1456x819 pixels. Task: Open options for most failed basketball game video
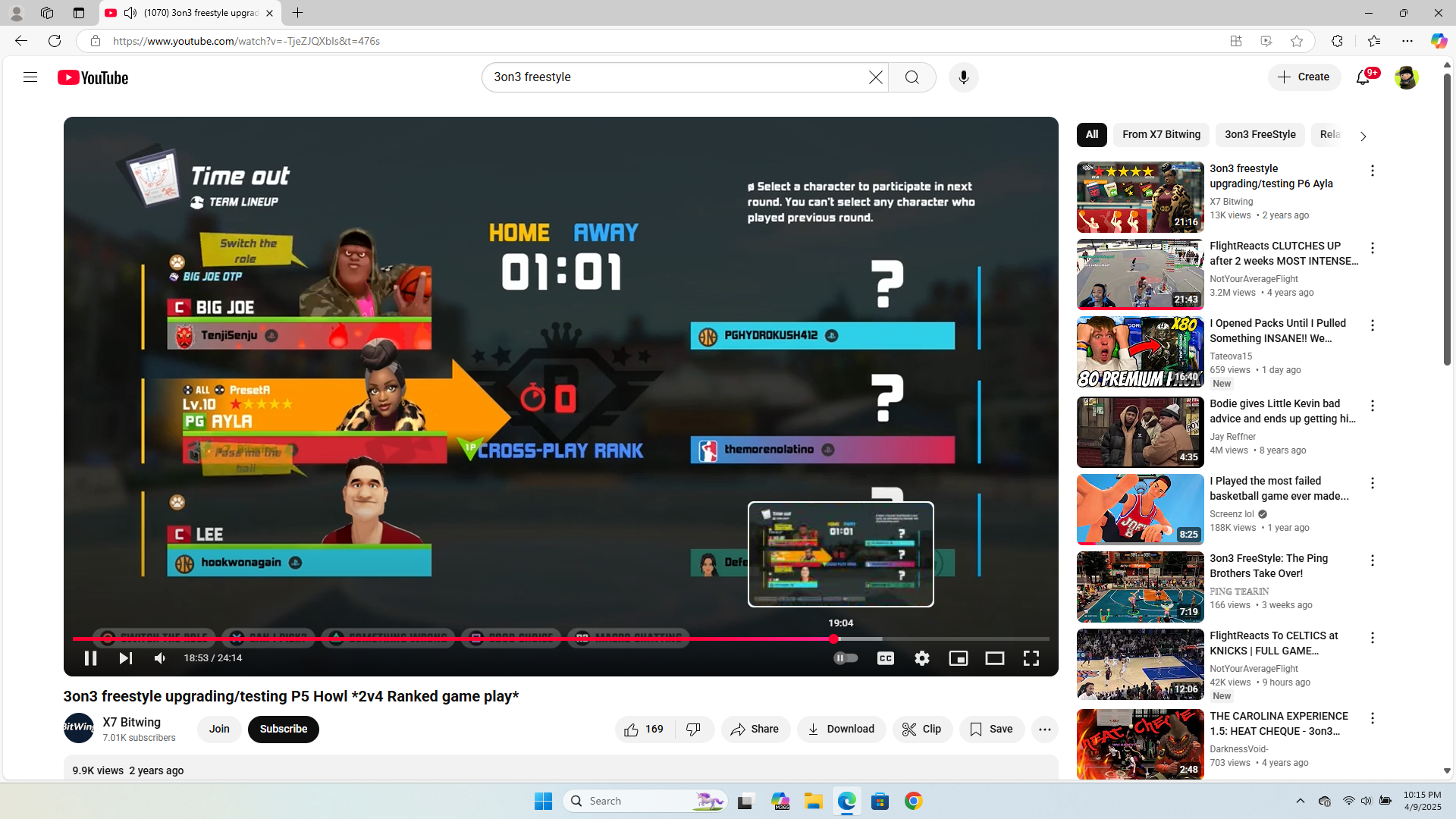[1372, 483]
